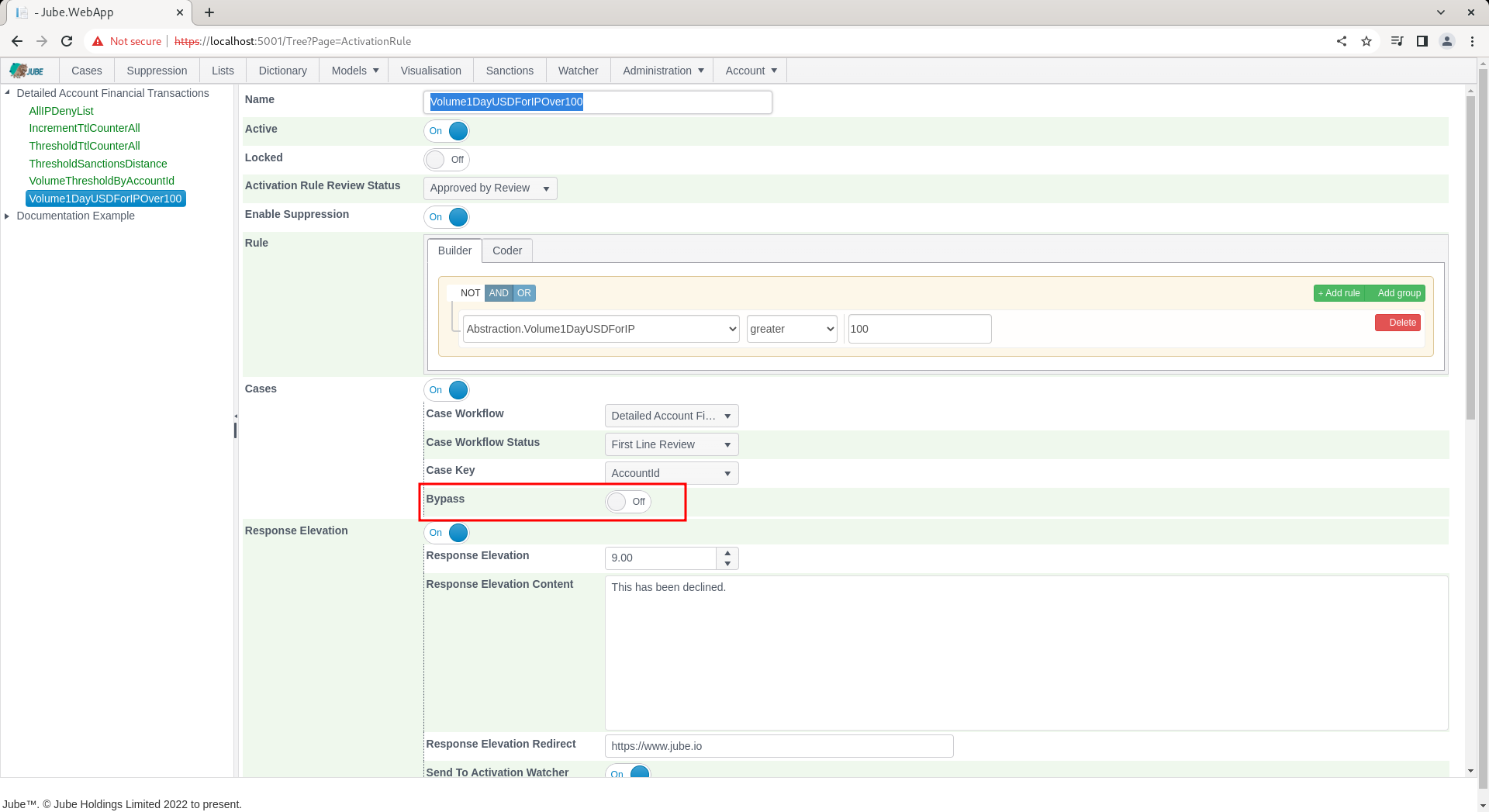1489x812 pixels.
Task: Toggle the Cases switch
Action: pyautogui.click(x=447, y=390)
